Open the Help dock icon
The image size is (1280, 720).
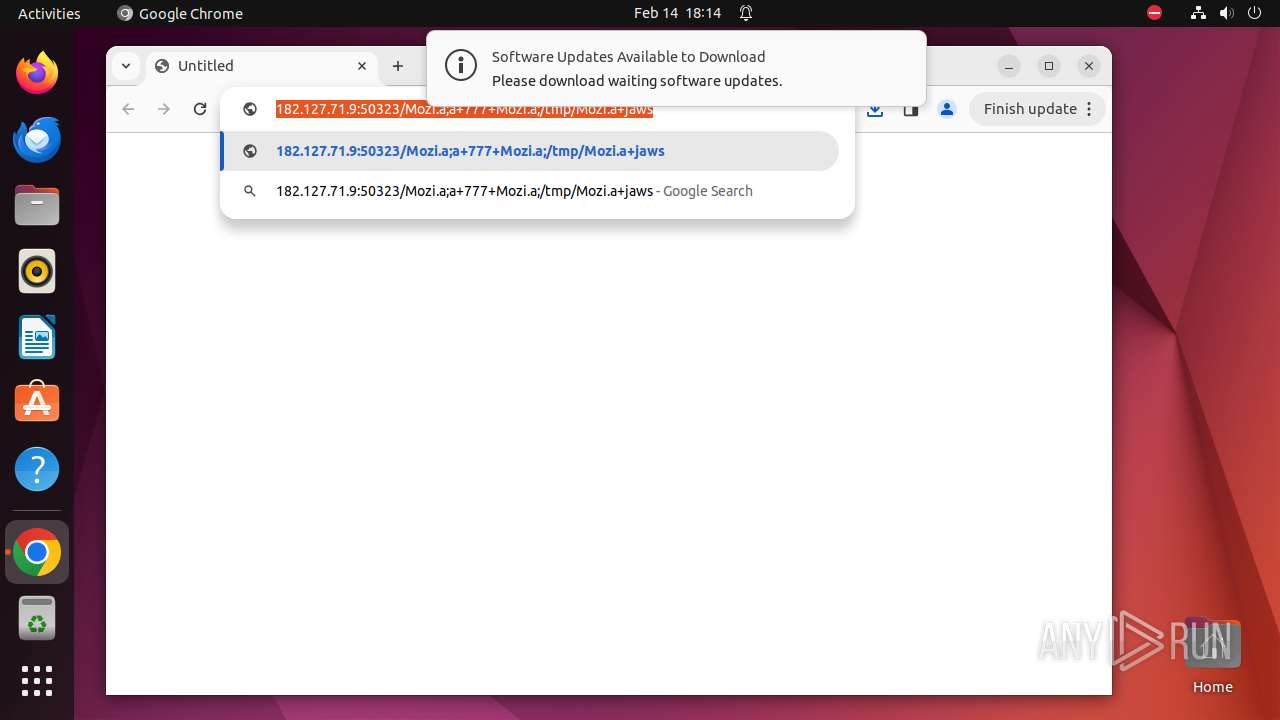coord(37,469)
